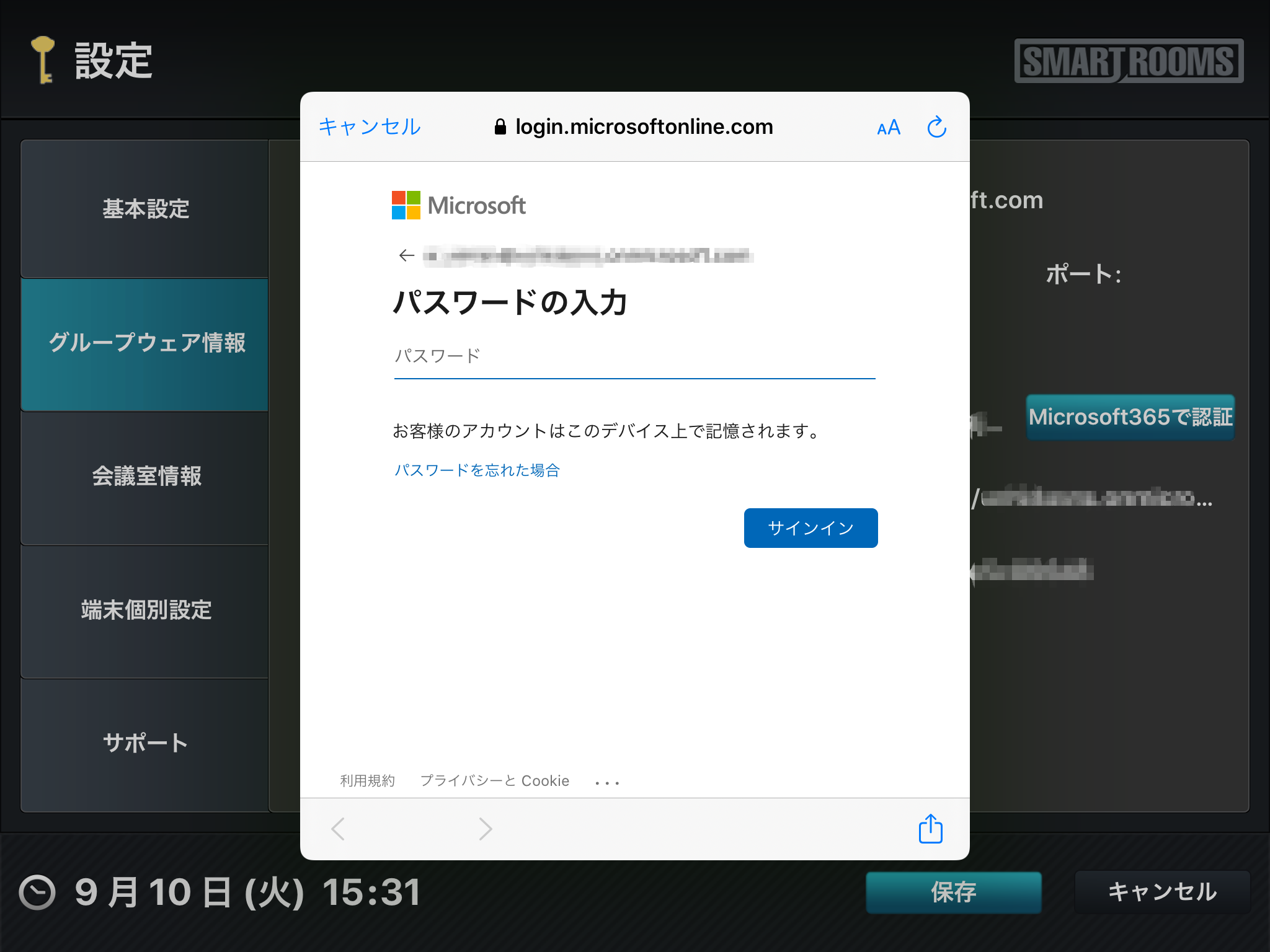This screenshot has width=1270, height=952.
Task: Focus the パスワード input field
Action: (634, 356)
